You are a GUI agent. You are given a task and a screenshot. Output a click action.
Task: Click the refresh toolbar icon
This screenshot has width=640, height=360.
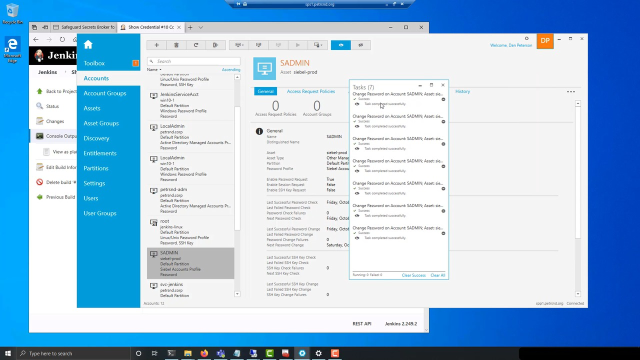pyautogui.click(x=196, y=45)
